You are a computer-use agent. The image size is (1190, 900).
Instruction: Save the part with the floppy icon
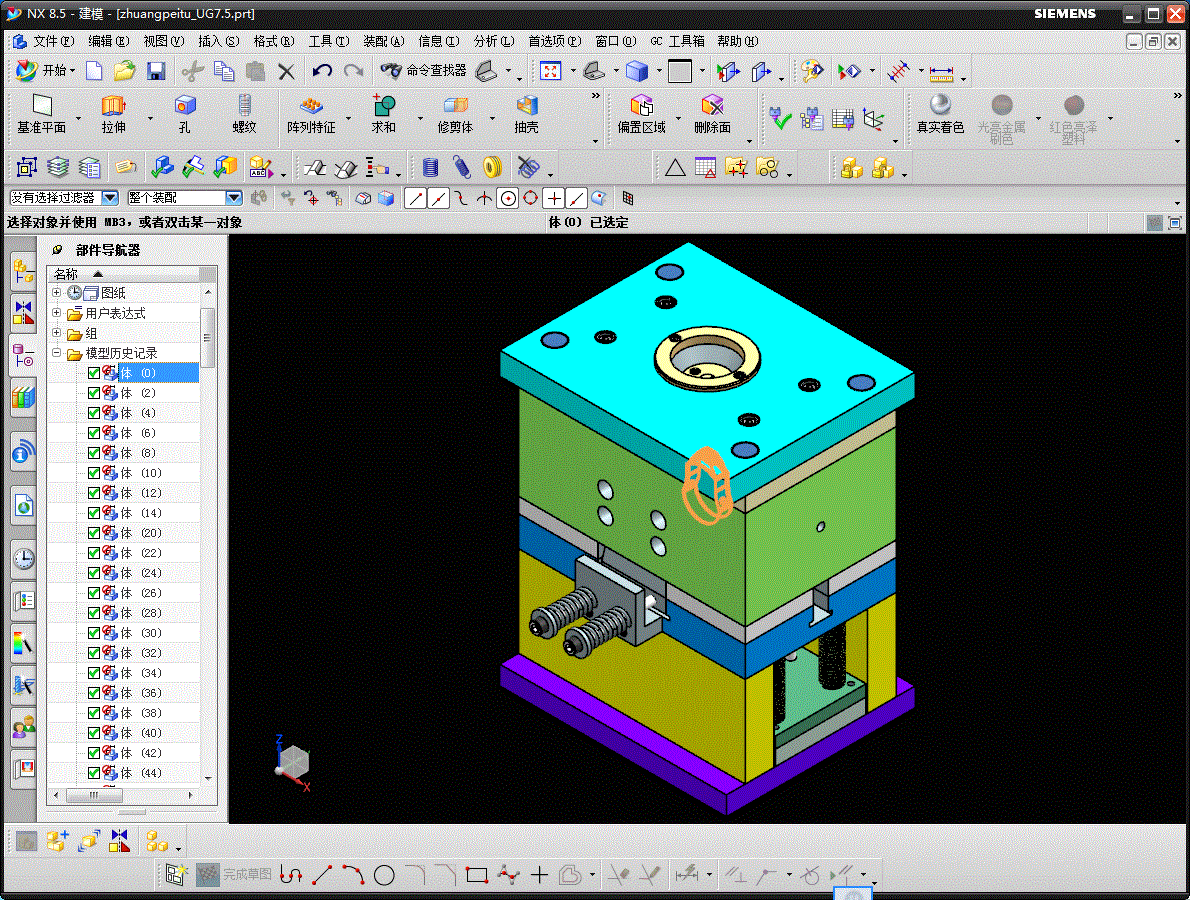coord(156,71)
